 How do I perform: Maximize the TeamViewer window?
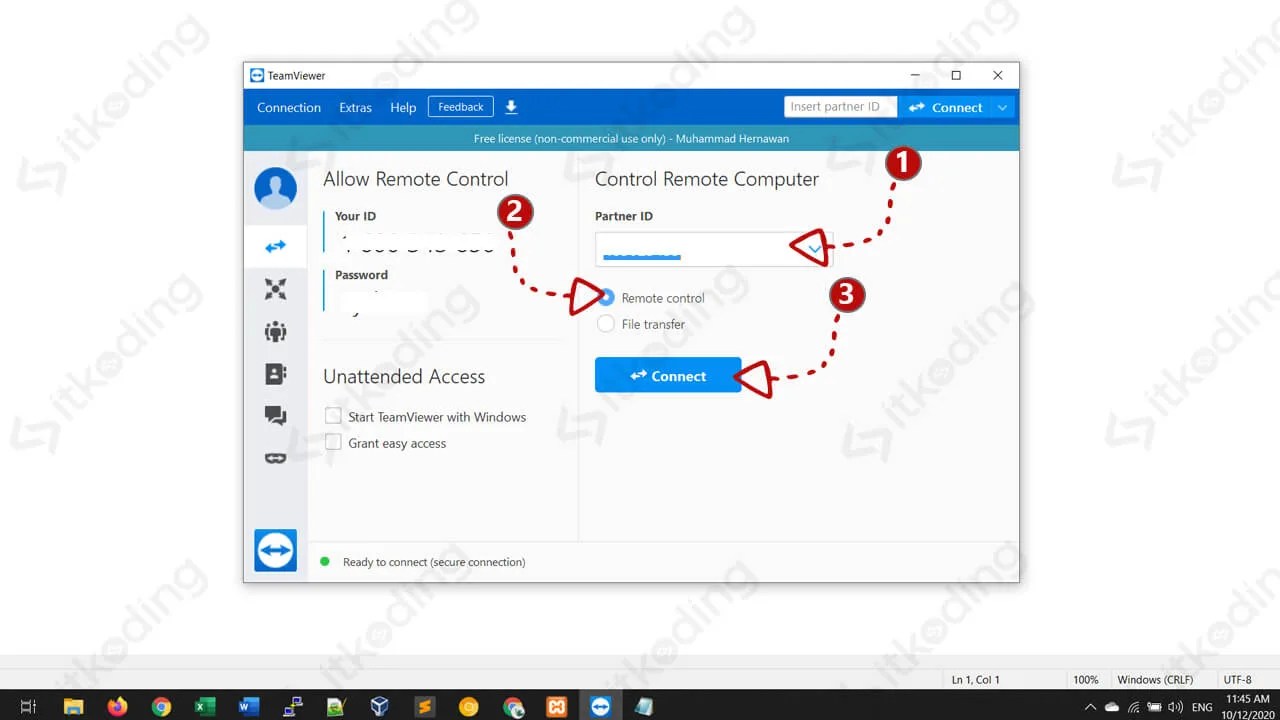(x=956, y=75)
